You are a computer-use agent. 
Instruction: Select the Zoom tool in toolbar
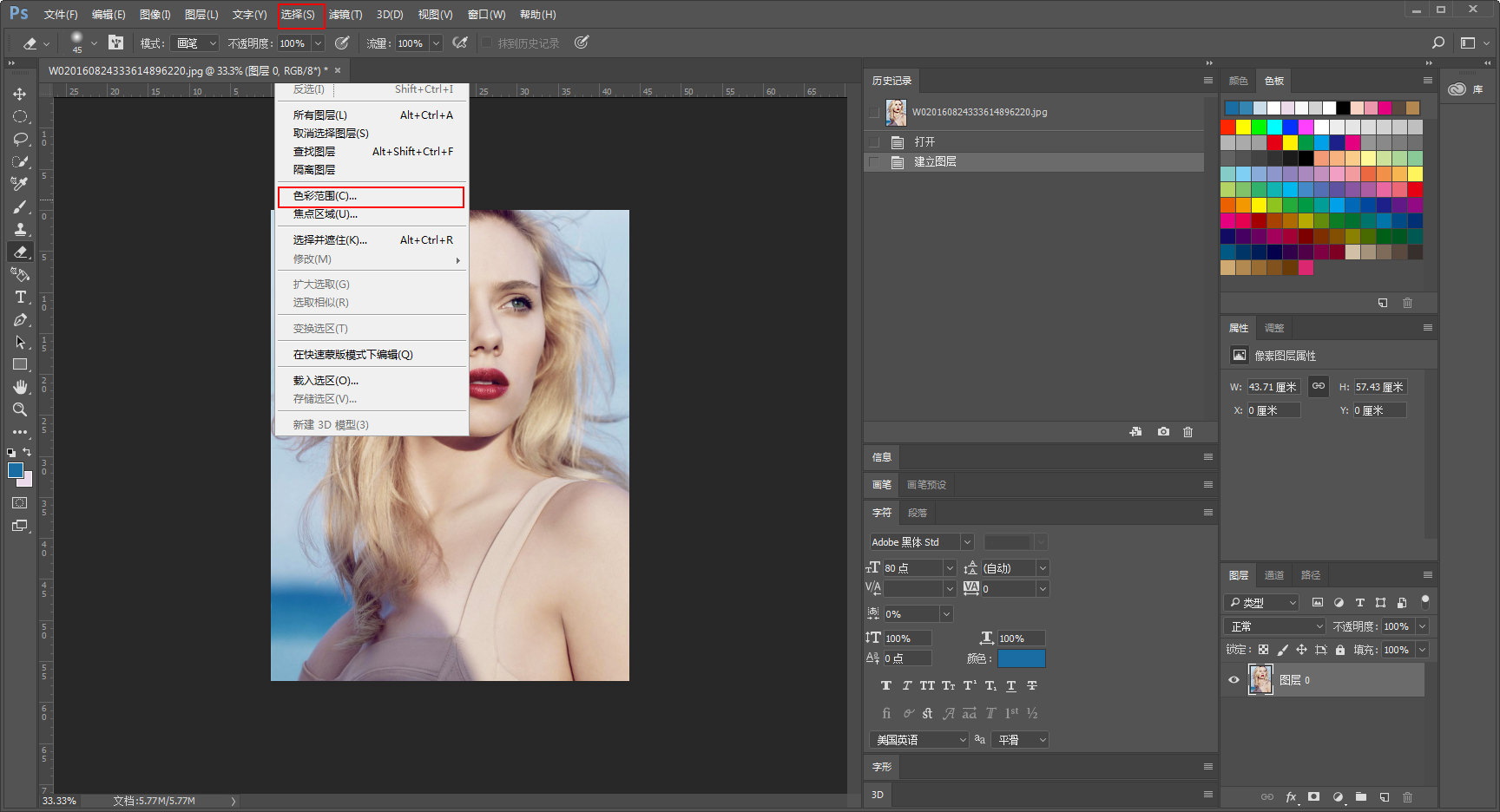pyautogui.click(x=19, y=409)
